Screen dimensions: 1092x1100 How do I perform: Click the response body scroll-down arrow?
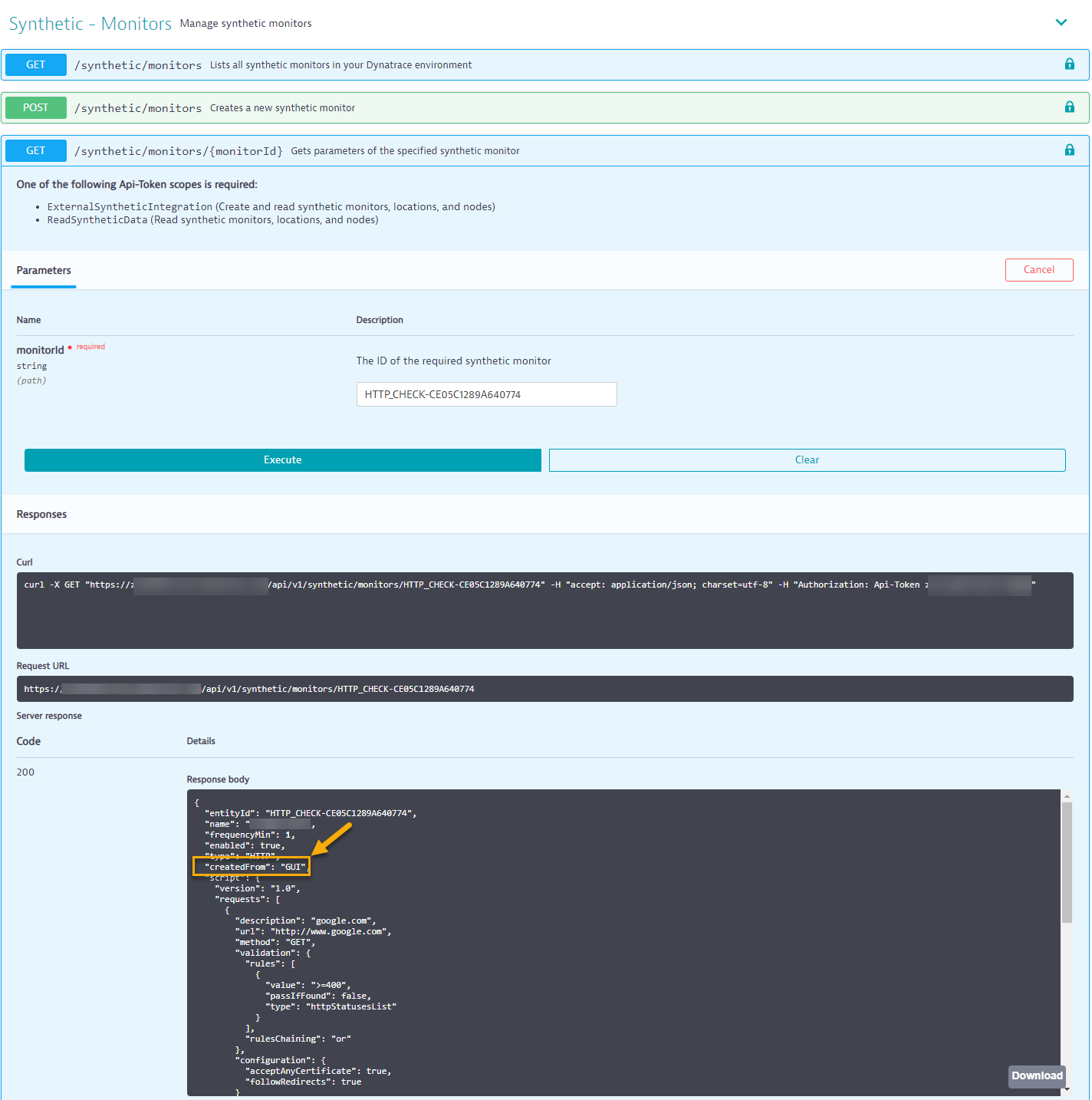pyautogui.click(x=1067, y=1090)
